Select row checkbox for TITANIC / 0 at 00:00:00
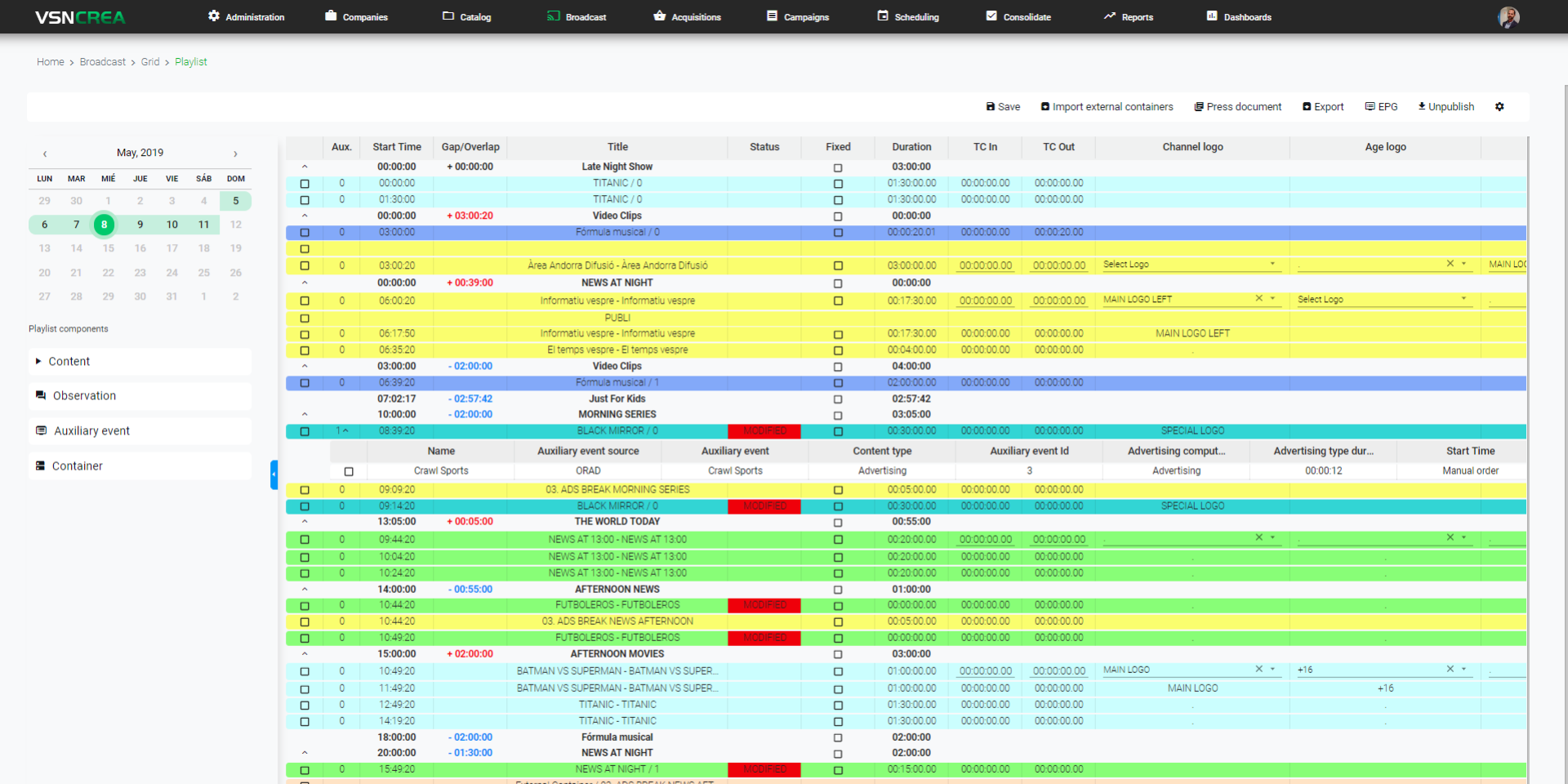 point(305,184)
